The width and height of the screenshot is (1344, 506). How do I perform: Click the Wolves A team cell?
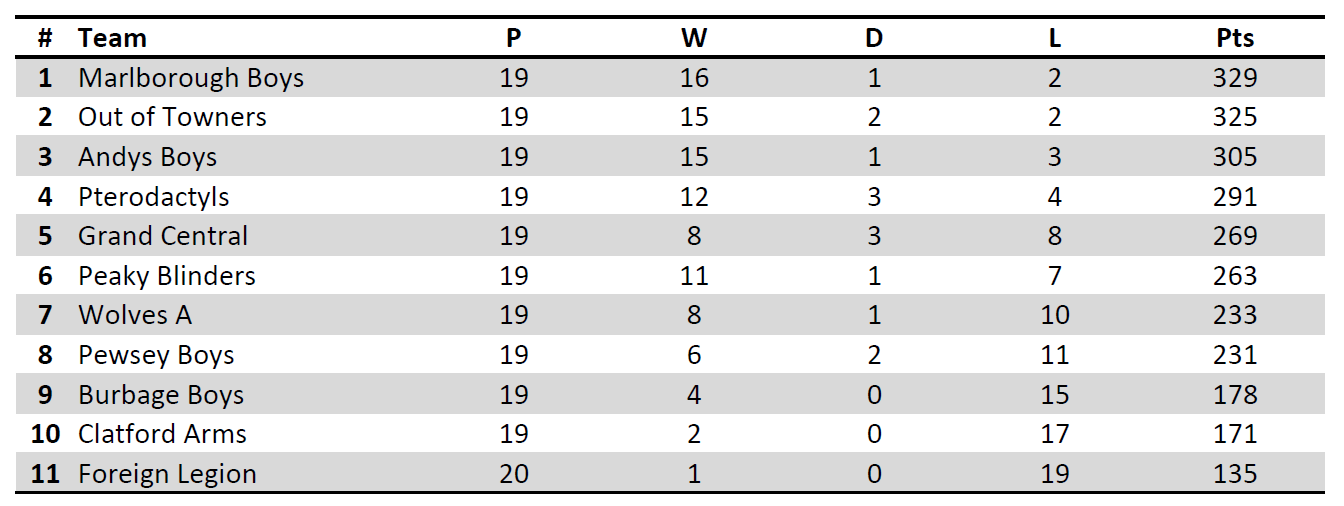pyautogui.click(x=135, y=315)
